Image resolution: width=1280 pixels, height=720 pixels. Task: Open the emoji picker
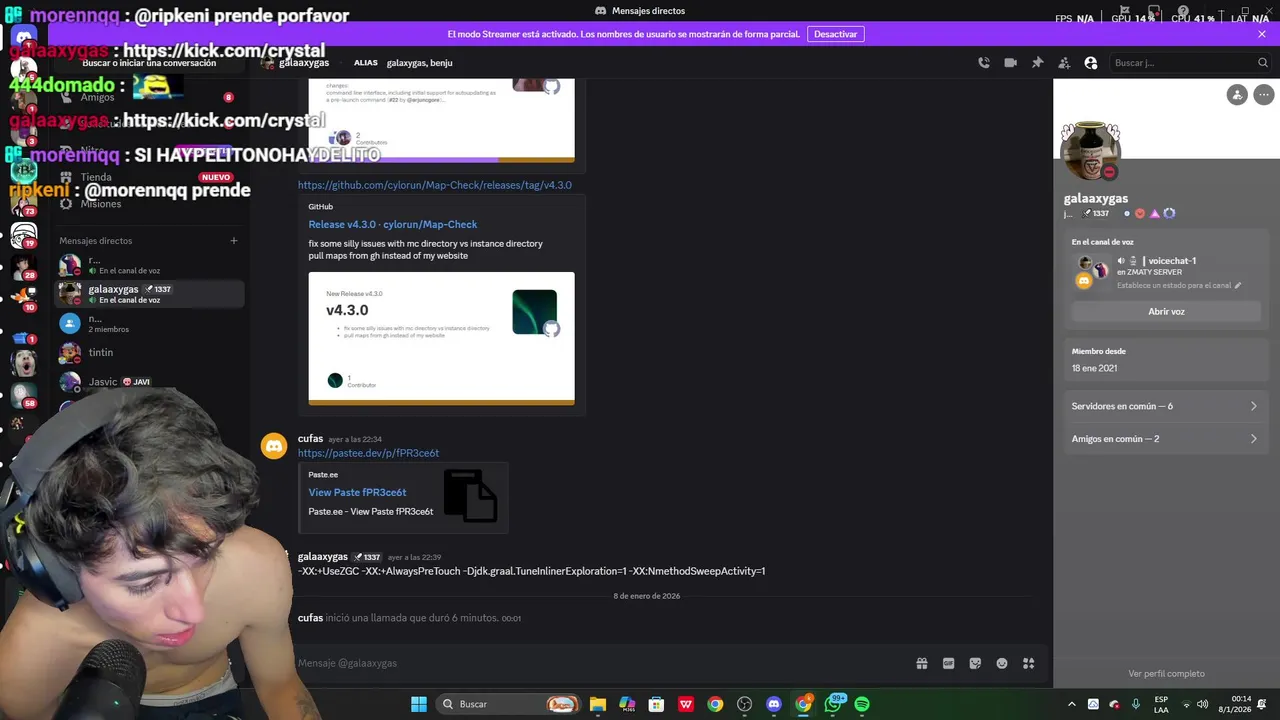point(1002,663)
